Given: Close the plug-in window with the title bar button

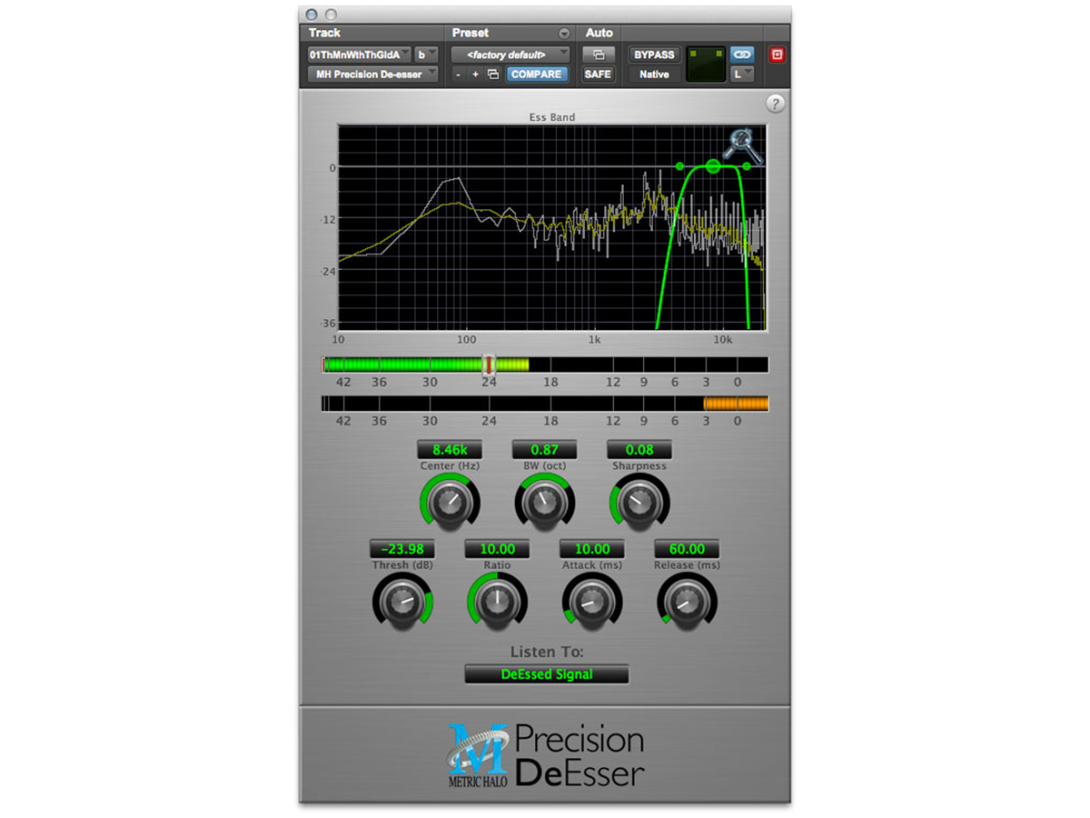Looking at the screenshot, I should click(311, 15).
